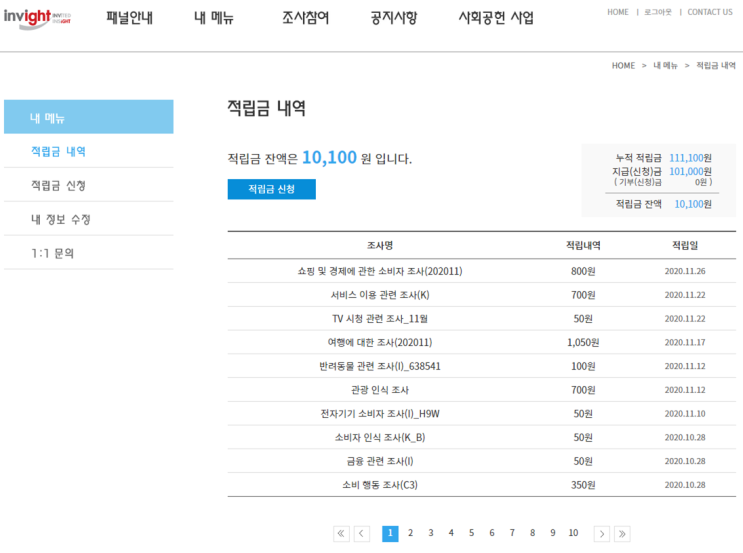This screenshot has width=743, height=553.
Task: Click the 적립금 내역 page heading
Action: (x=266, y=108)
